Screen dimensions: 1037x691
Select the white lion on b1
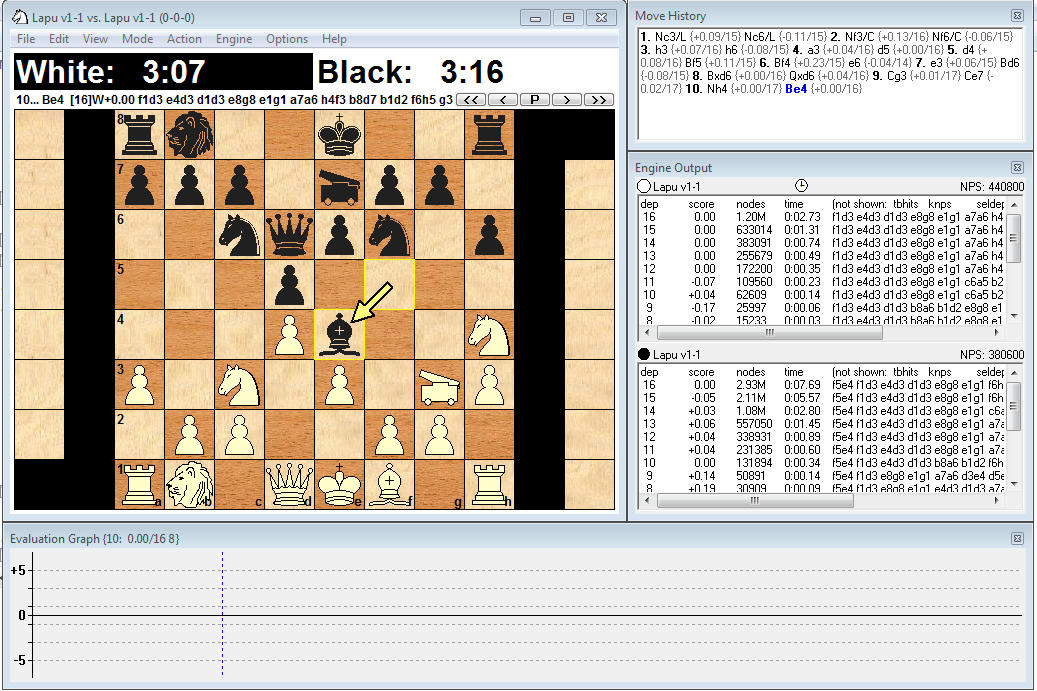click(190, 484)
